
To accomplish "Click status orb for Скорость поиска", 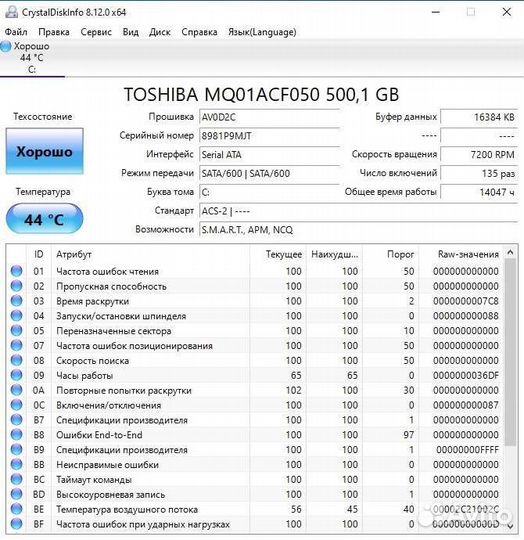I will 16,360.
